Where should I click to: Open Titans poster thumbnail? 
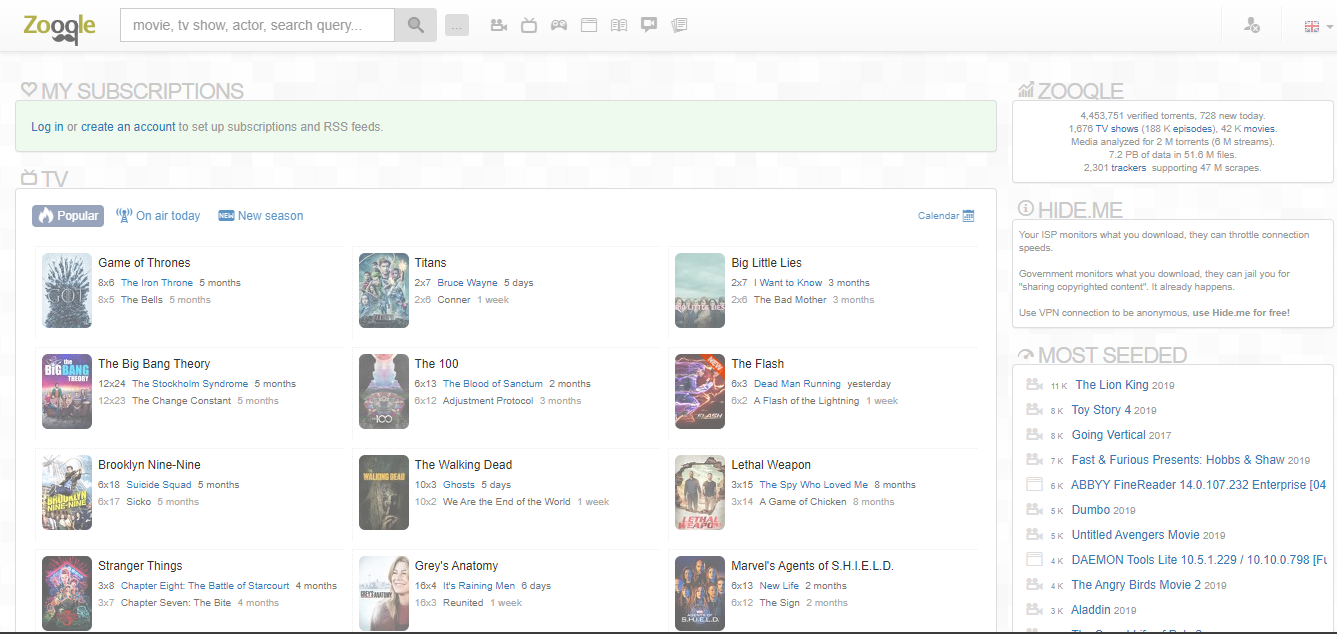pyautogui.click(x=384, y=290)
